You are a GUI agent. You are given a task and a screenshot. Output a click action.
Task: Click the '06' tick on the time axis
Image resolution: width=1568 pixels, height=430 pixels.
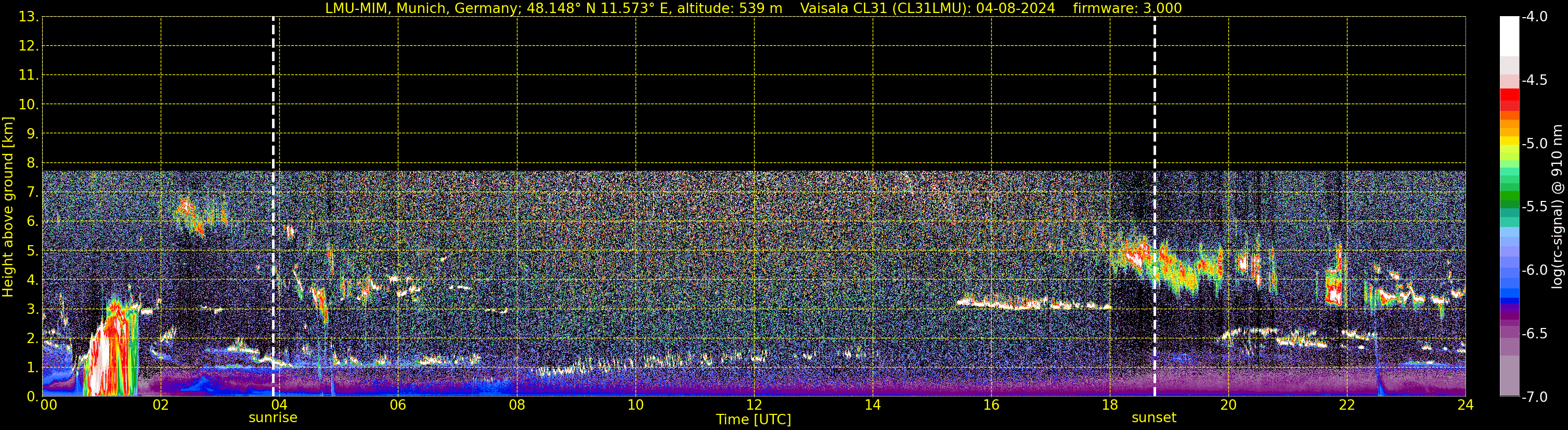point(397,405)
